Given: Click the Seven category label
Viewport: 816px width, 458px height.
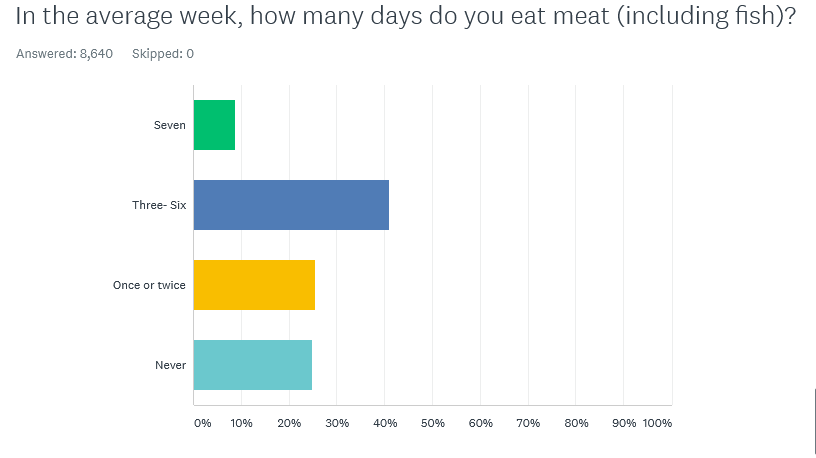Looking at the screenshot, I should point(170,125).
